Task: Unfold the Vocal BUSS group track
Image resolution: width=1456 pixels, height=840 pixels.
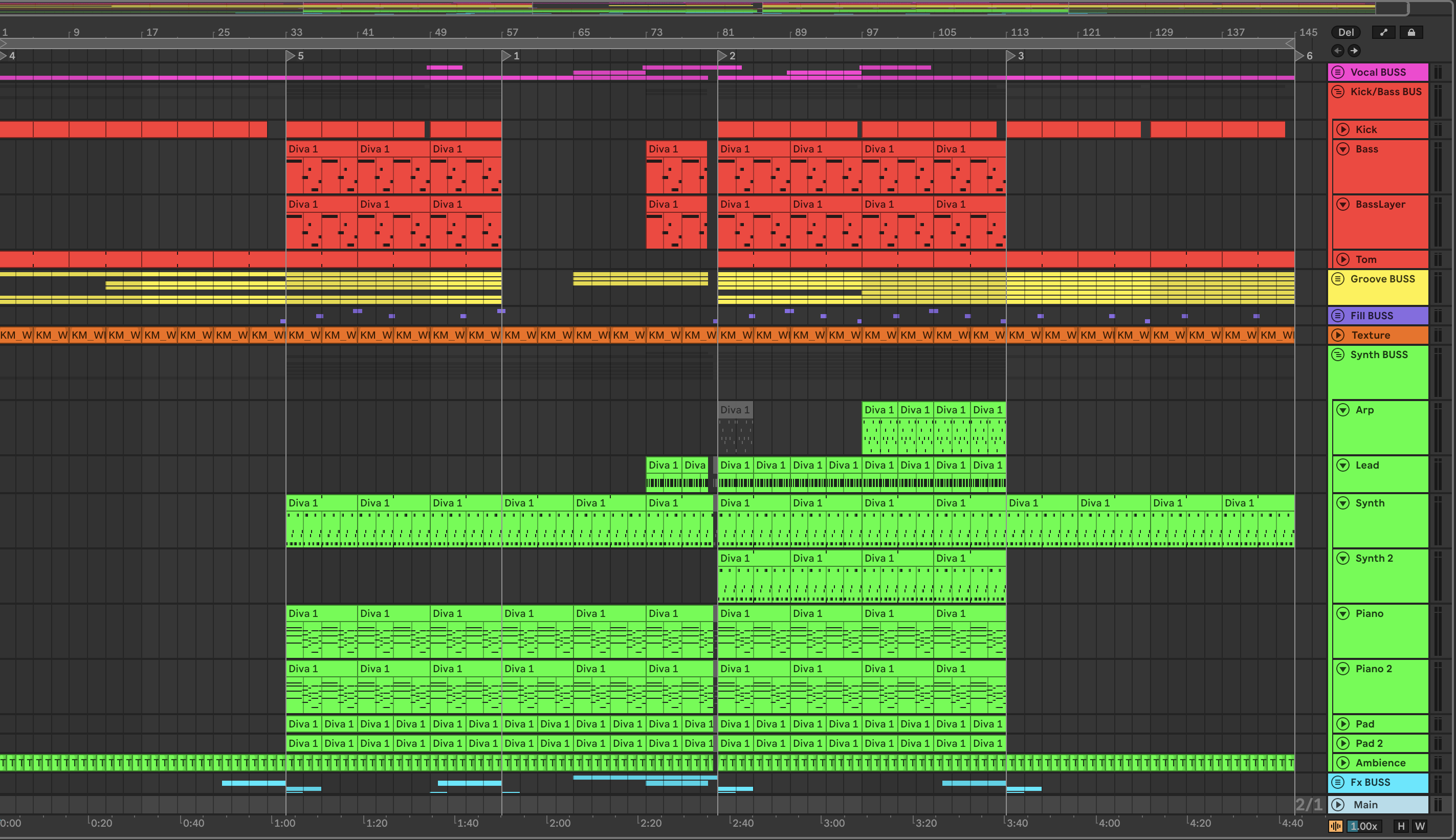Action: pyautogui.click(x=1338, y=72)
